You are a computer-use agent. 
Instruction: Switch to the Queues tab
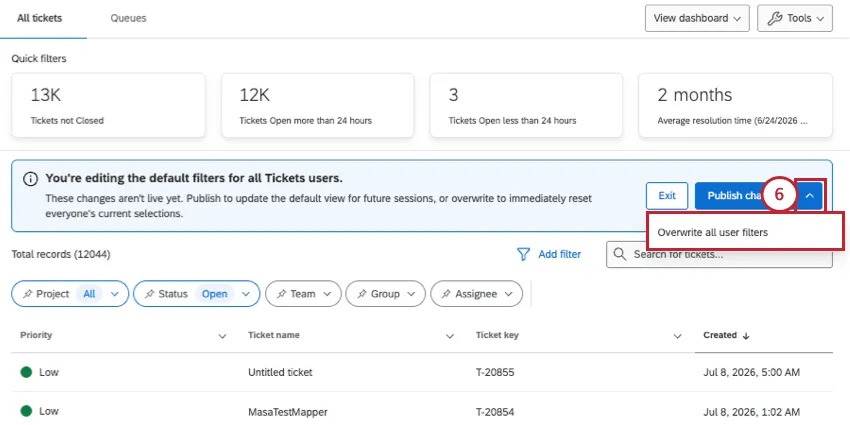(128, 18)
